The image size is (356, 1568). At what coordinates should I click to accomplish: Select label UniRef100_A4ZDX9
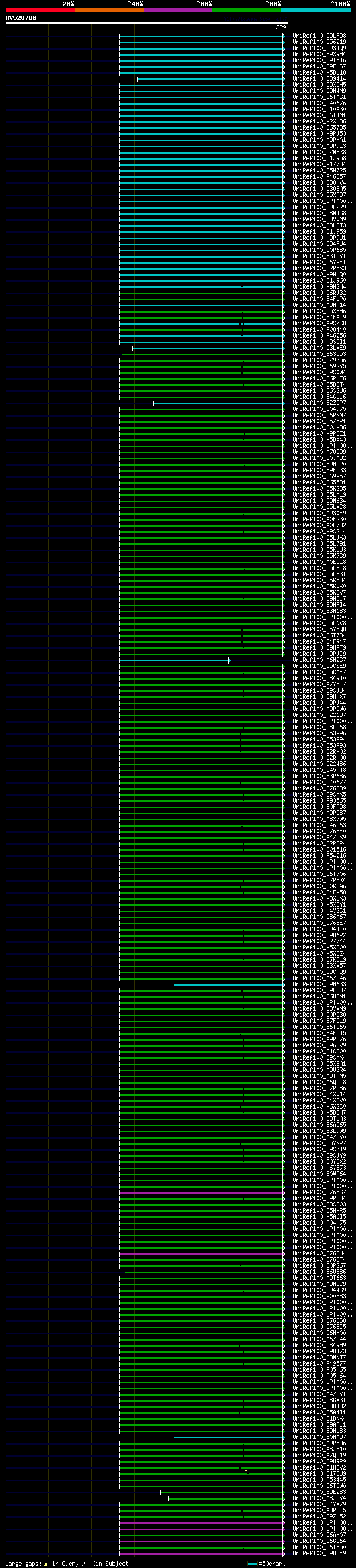[x=319, y=838]
